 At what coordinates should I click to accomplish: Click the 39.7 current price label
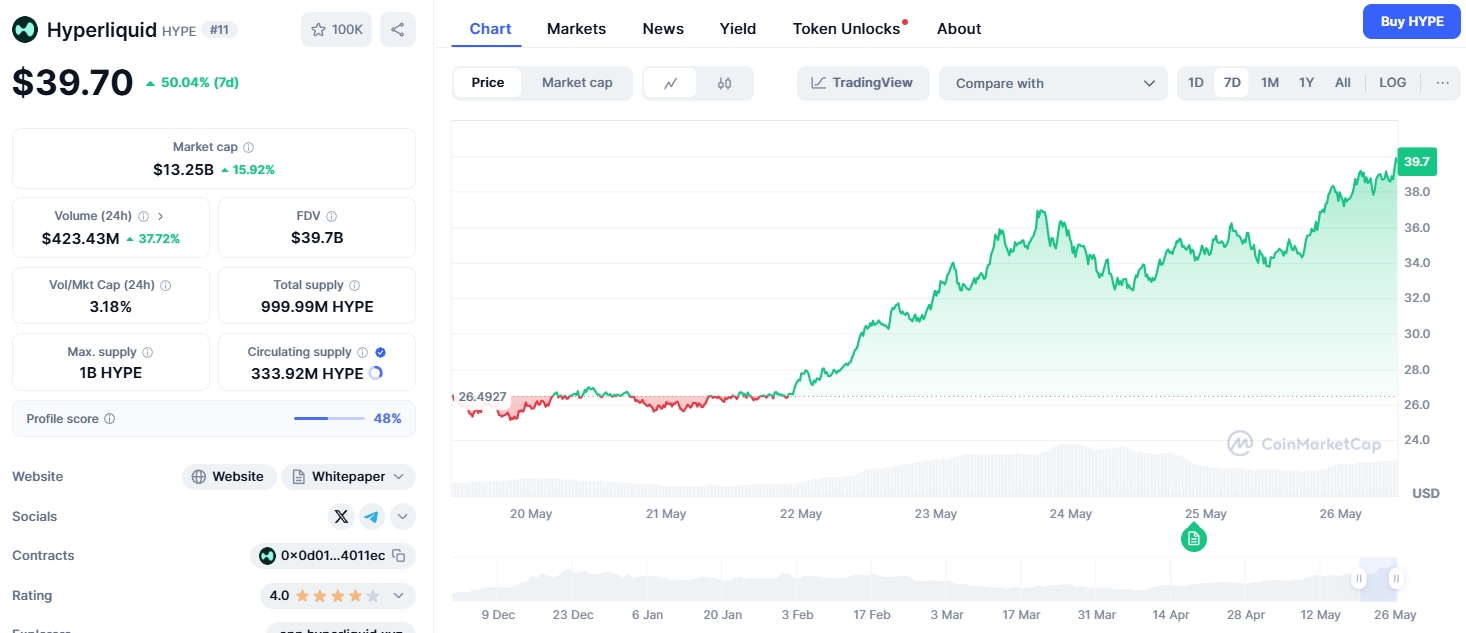pos(1417,162)
